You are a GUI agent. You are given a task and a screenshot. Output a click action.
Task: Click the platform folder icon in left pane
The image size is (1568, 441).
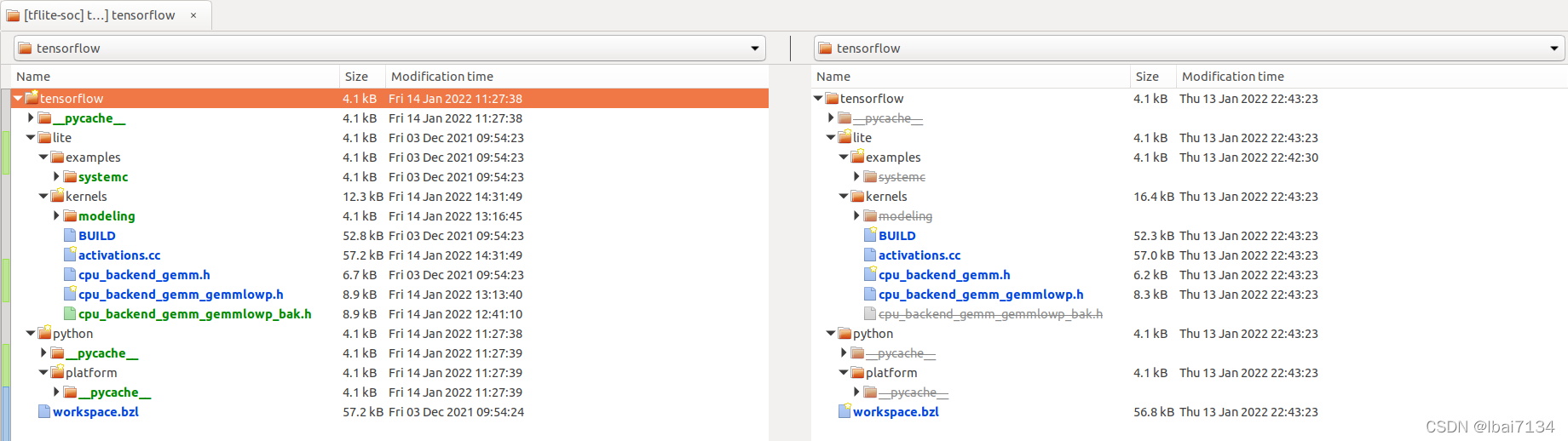pos(57,372)
